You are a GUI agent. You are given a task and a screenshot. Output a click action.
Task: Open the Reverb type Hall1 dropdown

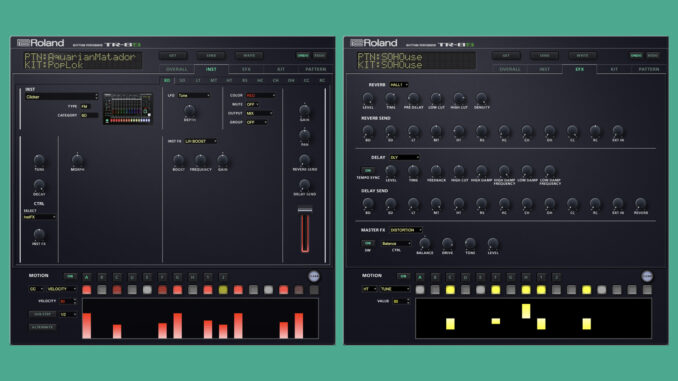(399, 85)
